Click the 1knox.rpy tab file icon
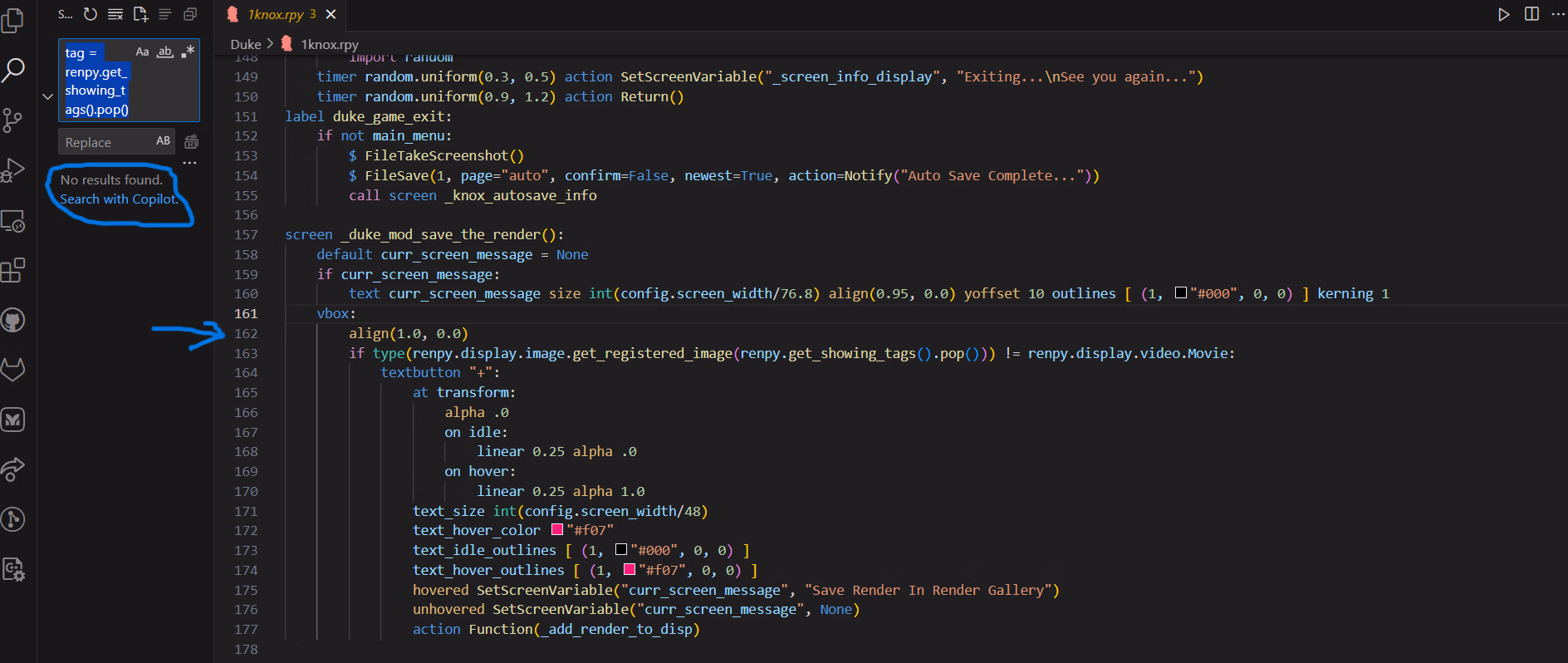 [233, 14]
